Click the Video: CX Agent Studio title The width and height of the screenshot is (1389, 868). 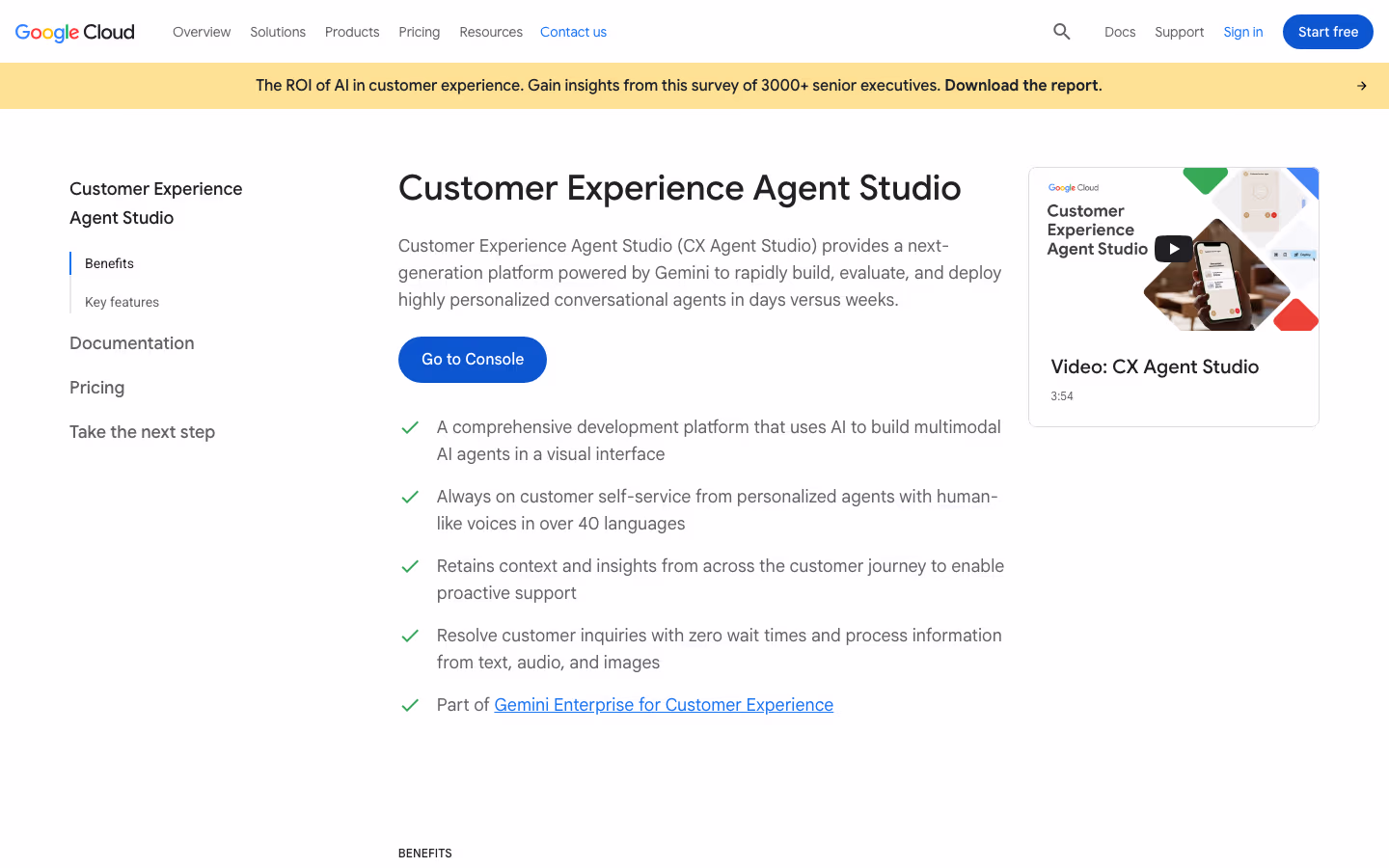1155,366
